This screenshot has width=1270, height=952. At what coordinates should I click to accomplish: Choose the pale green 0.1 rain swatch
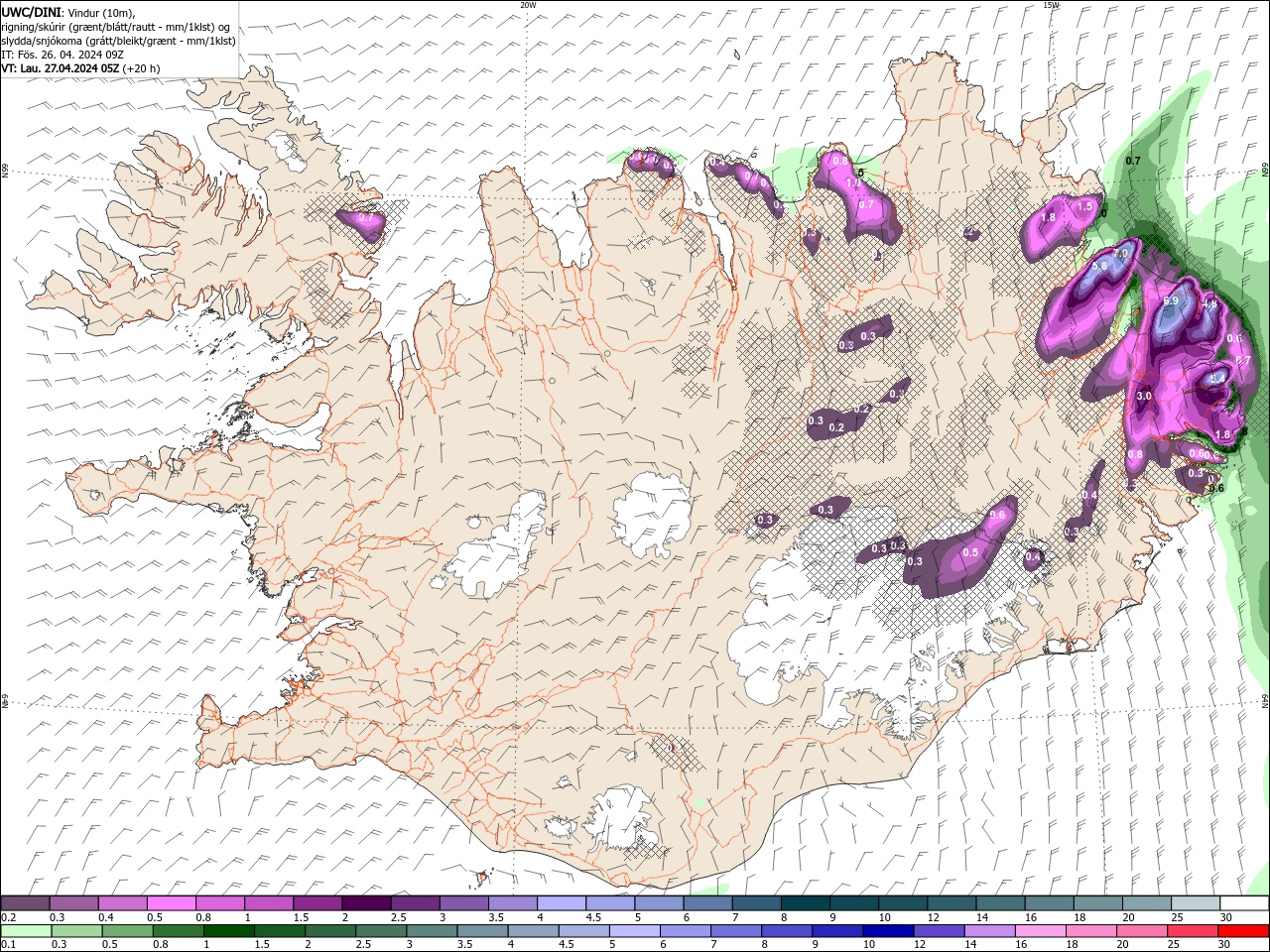[26, 931]
